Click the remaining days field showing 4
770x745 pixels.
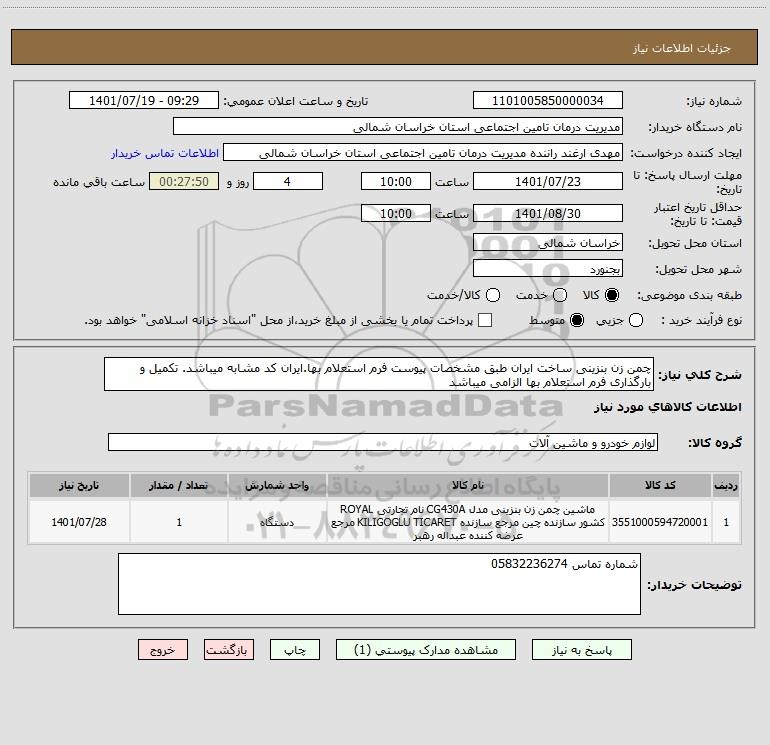288,181
